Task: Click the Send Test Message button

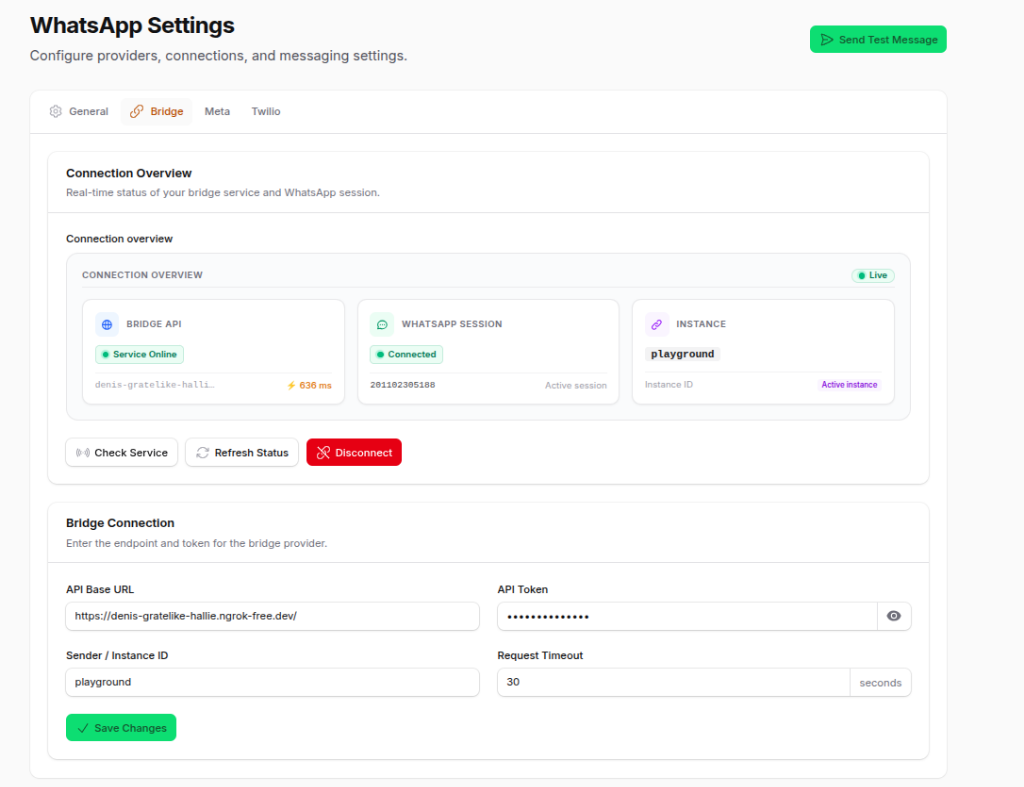Action: [878, 39]
